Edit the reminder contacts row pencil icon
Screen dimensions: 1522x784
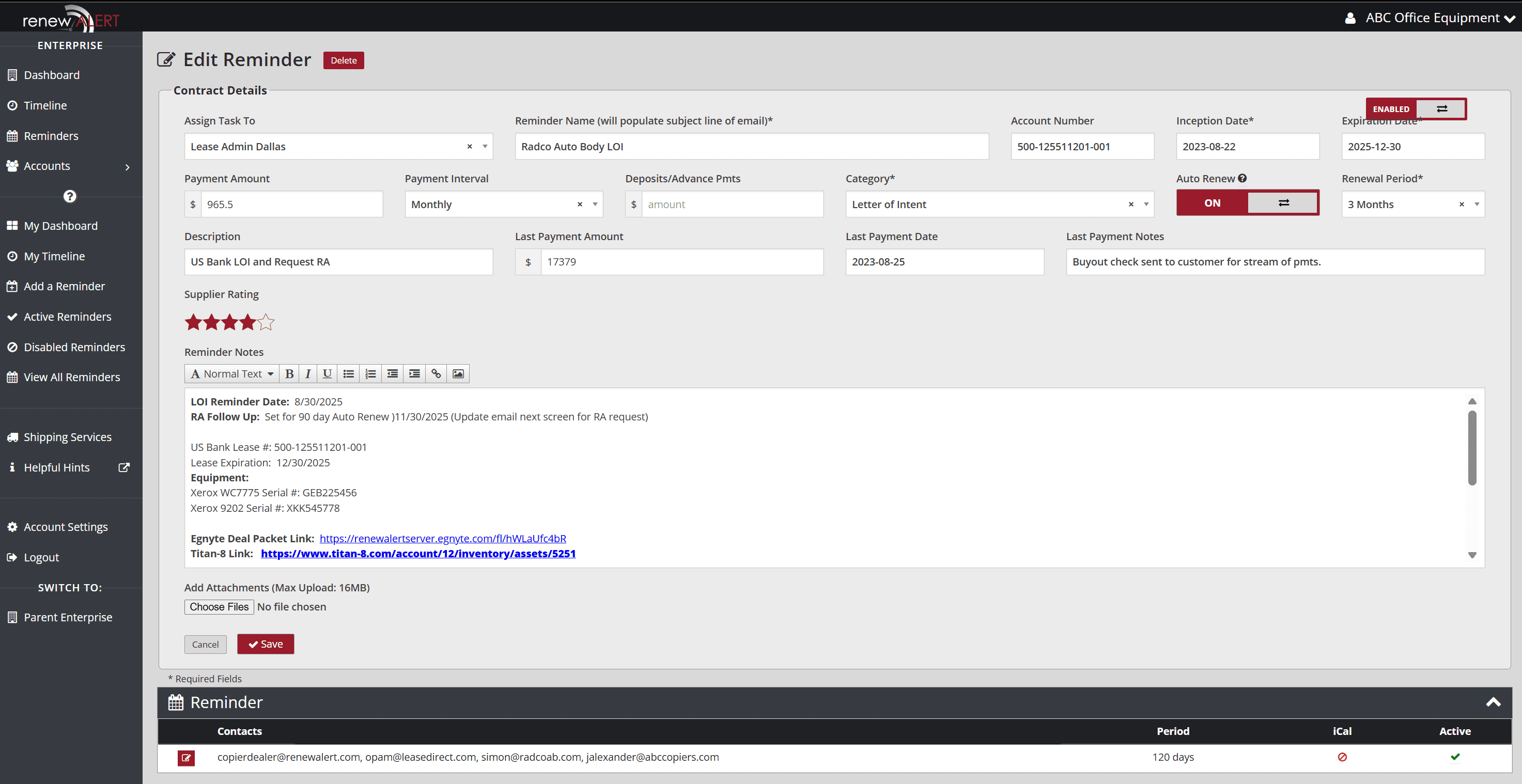pos(186,758)
